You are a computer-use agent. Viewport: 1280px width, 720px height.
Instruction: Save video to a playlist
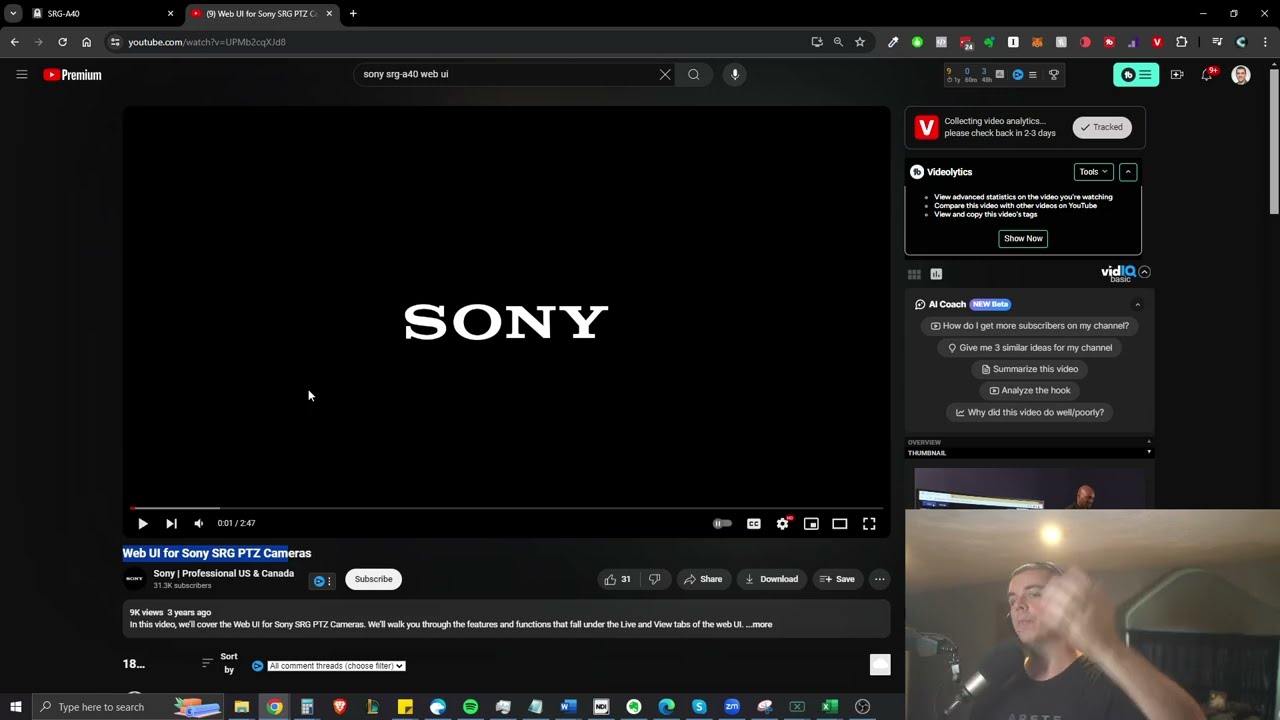(x=837, y=579)
